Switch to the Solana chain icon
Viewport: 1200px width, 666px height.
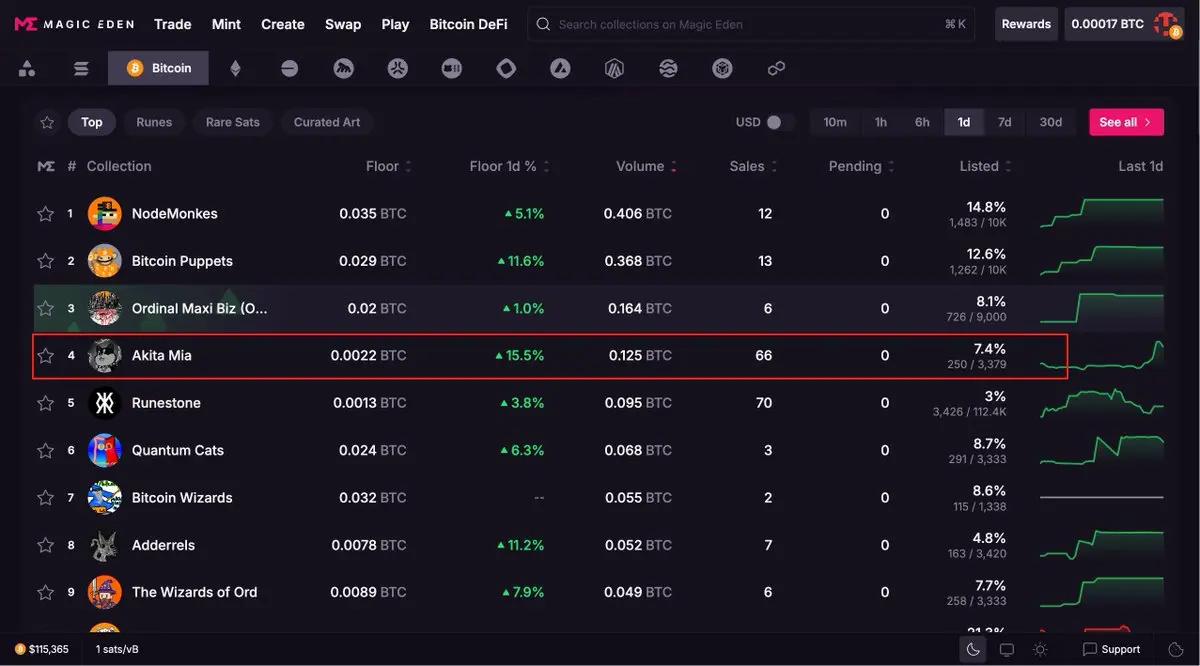click(x=81, y=68)
